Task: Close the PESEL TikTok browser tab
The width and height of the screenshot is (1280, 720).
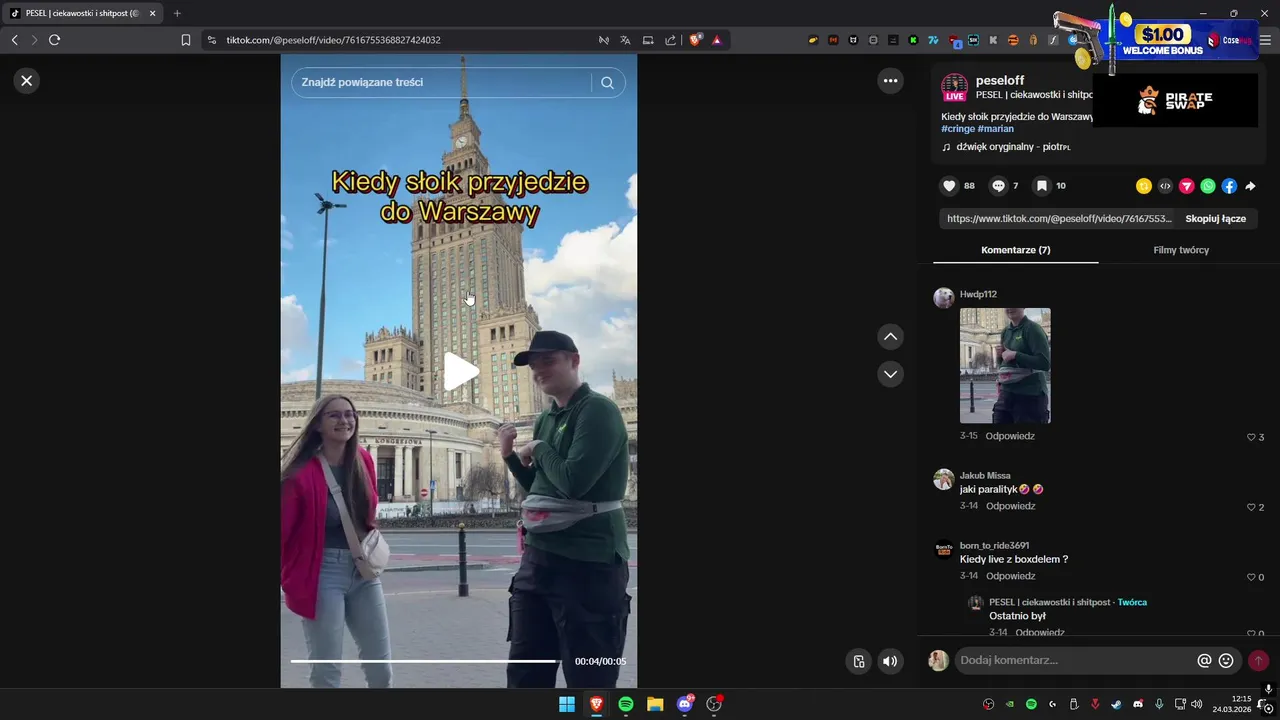Action: (x=152, y=13)
